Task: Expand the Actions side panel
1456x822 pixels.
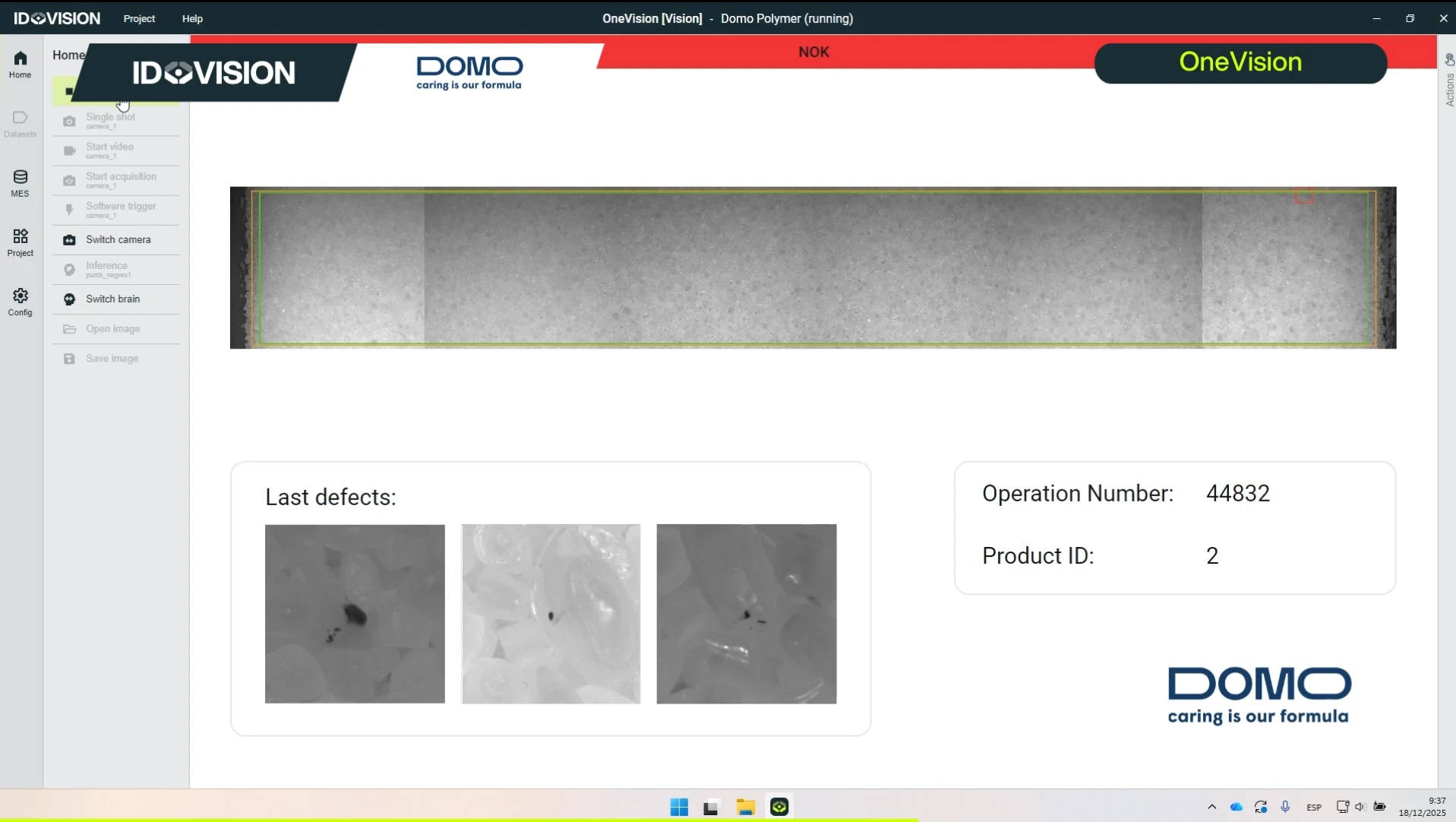Action: tap(1449, 81)
